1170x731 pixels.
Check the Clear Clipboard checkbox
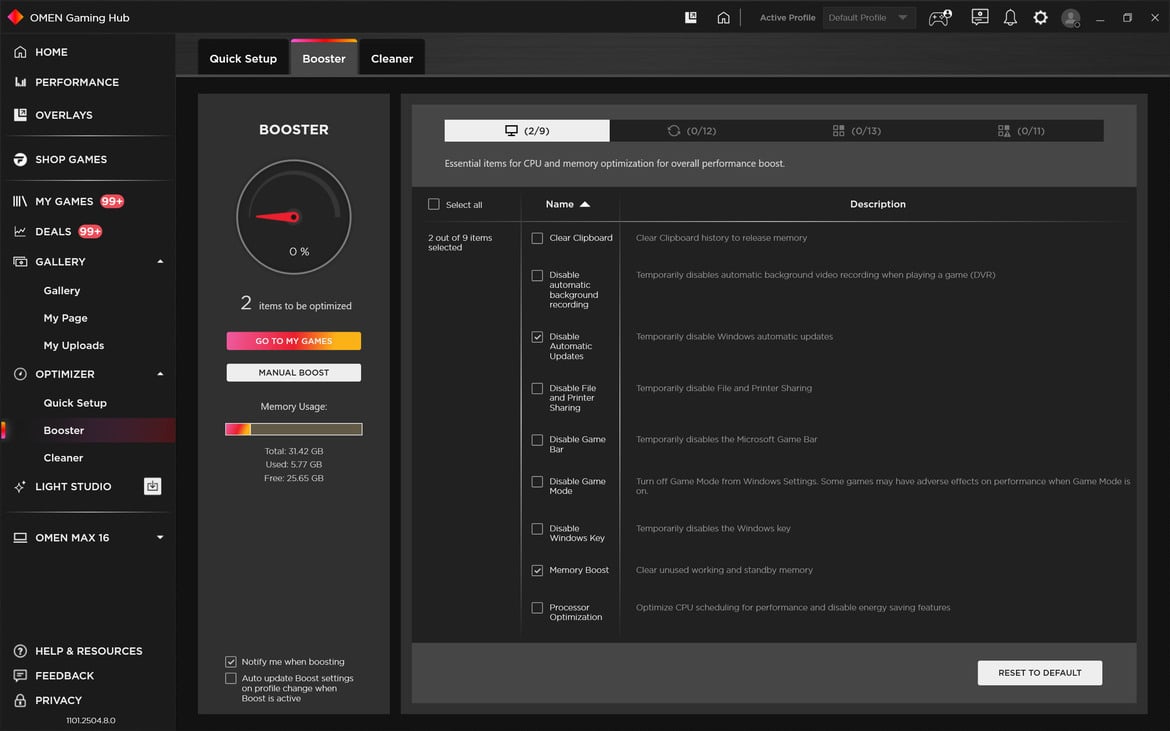click(537, 238)
